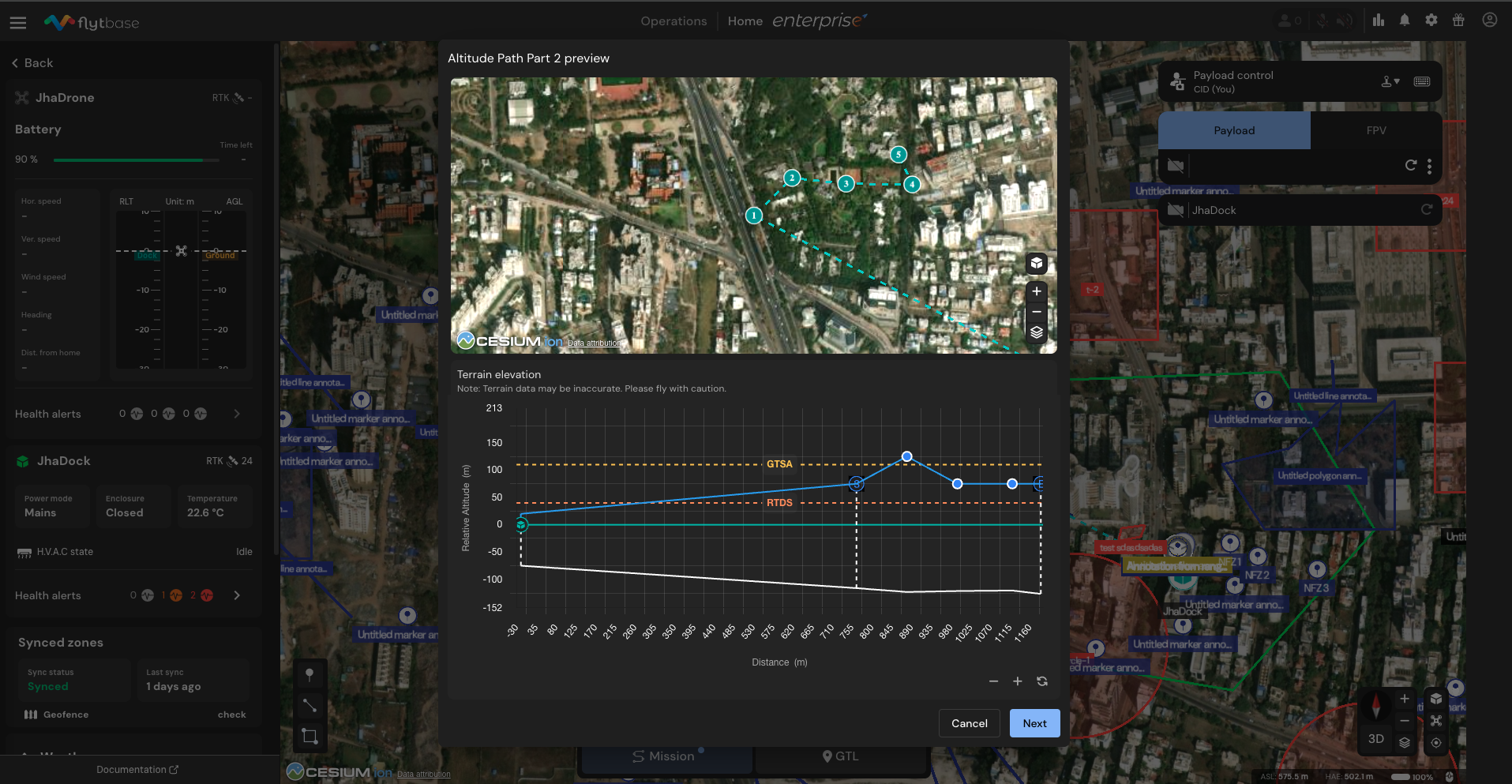
Task: Zoom out the terrain elevation chart
Action: click(x=993, y=681)
